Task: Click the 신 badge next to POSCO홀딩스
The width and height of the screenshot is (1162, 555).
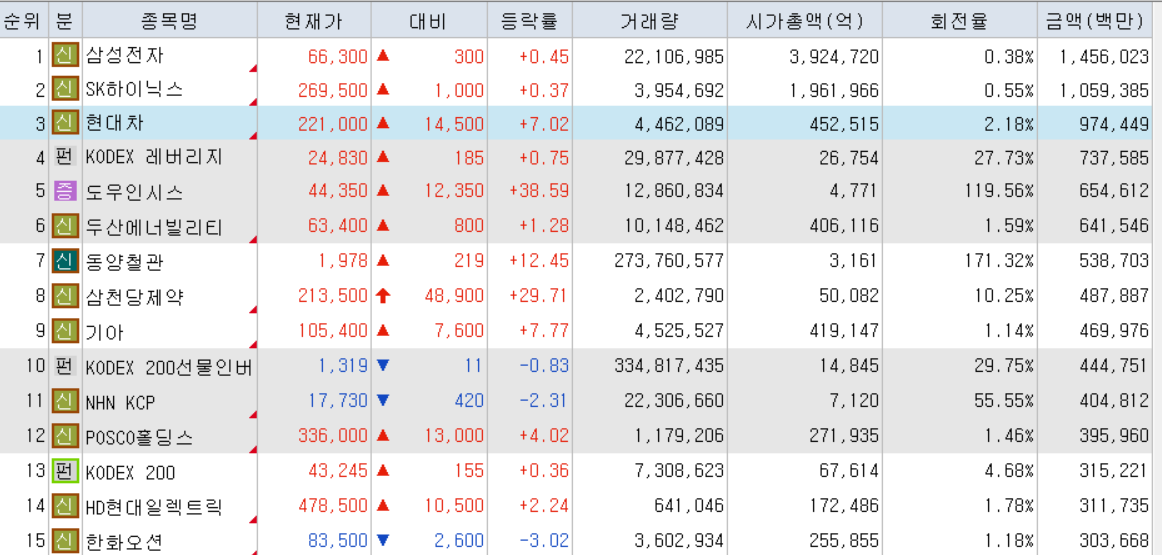Action: click(x=65, y=436)
